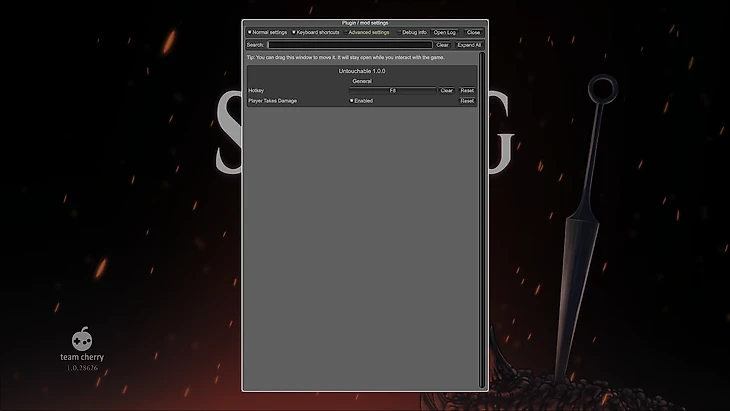
Task: Collapse the Untouchable 1.0.0 plugin header
Action: 362,71
